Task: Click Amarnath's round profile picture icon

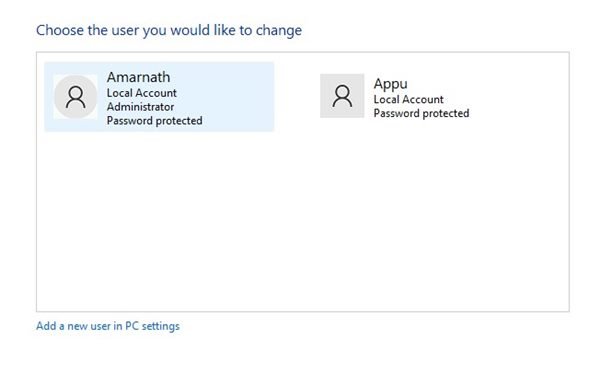Action: click(75, 97)
